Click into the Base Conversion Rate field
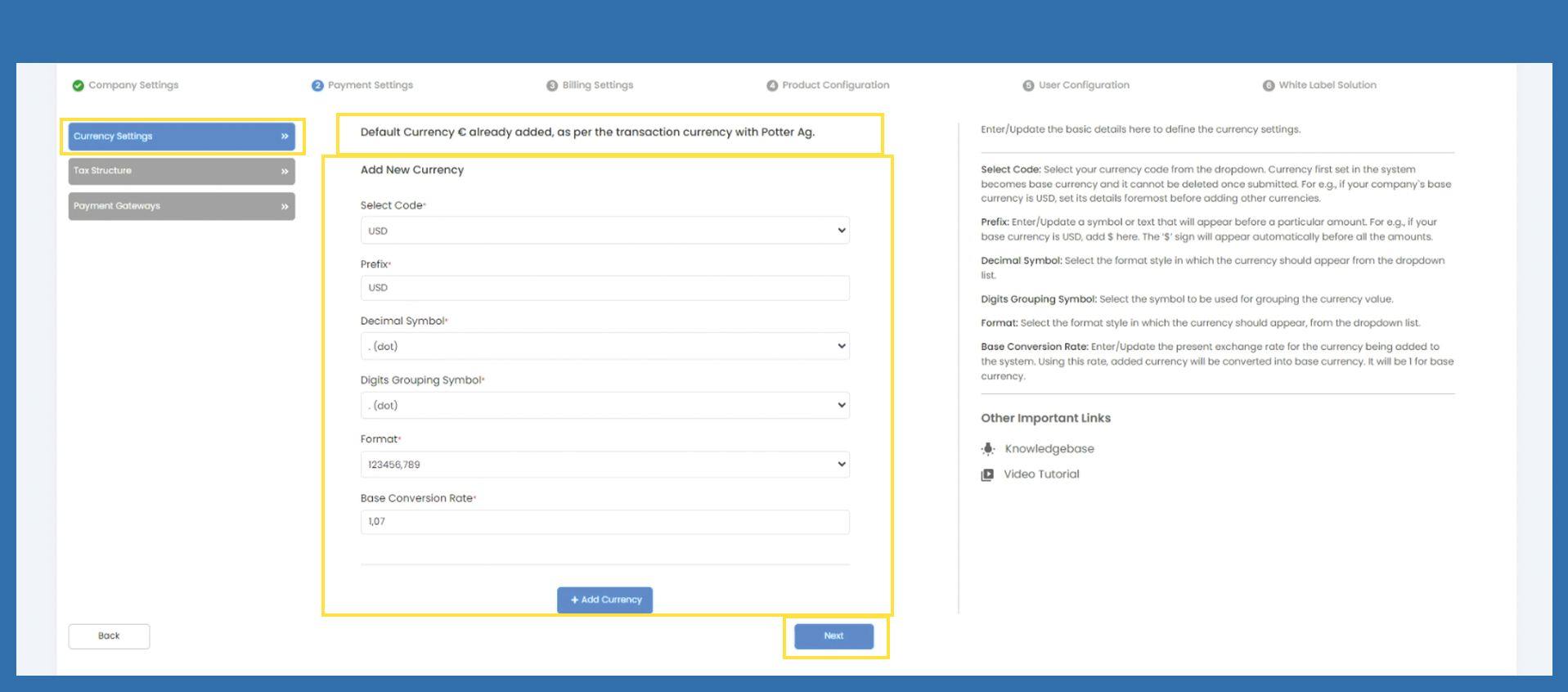 (604, 522)
